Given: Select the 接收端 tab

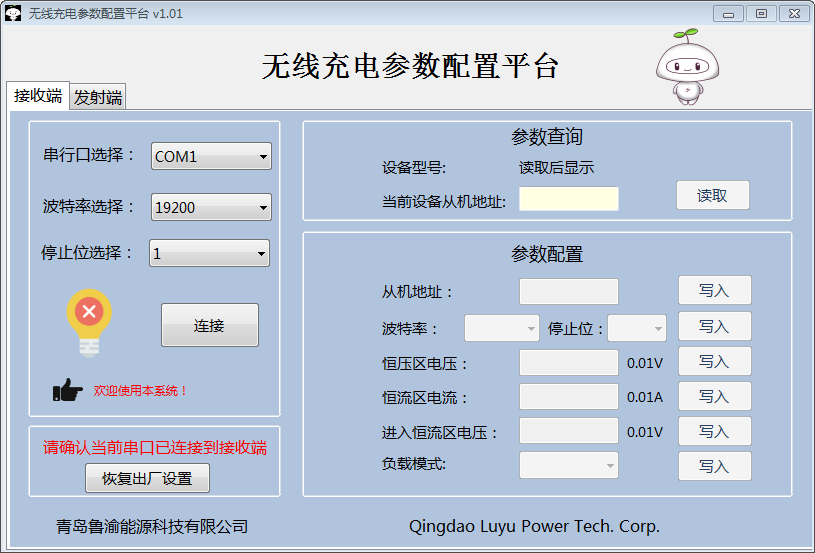Looking at the screenshot, I should 38,96.
